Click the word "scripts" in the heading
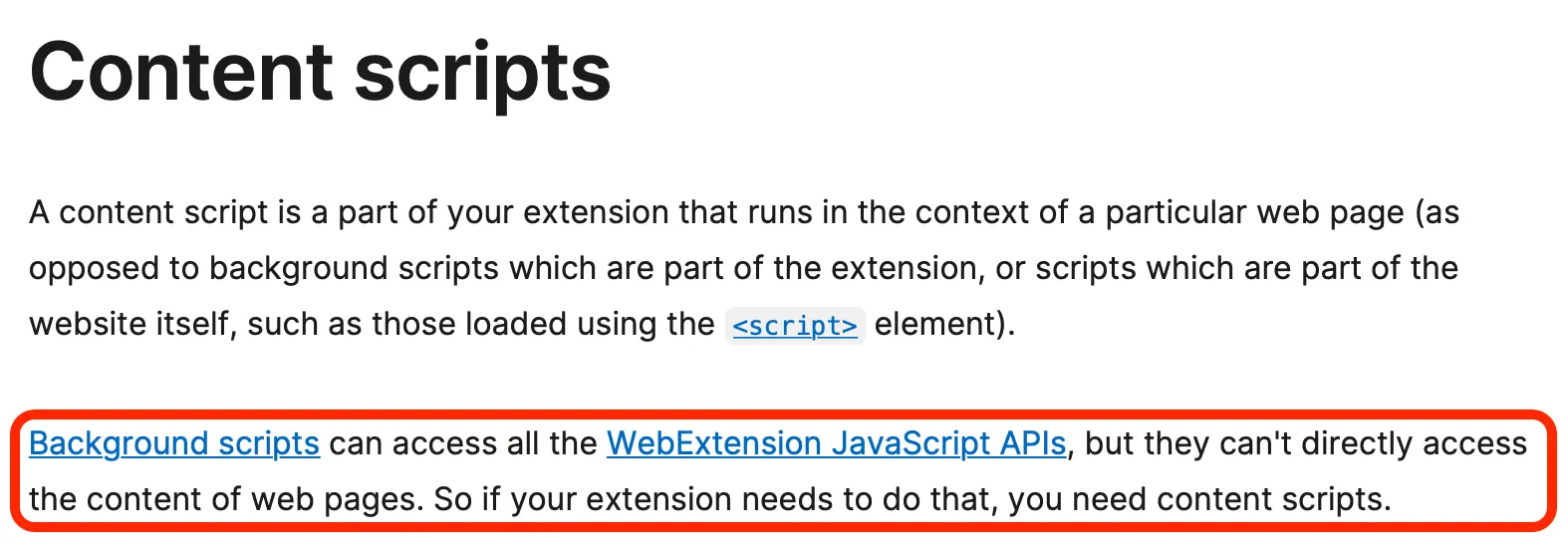1568x552 pixels. coord(482,72)
